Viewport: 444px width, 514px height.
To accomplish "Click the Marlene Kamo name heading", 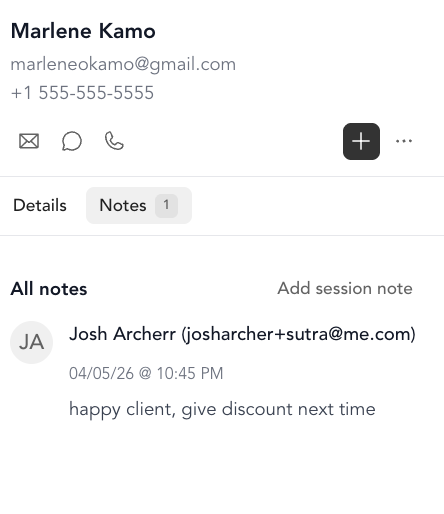I will tap(83, 31).
